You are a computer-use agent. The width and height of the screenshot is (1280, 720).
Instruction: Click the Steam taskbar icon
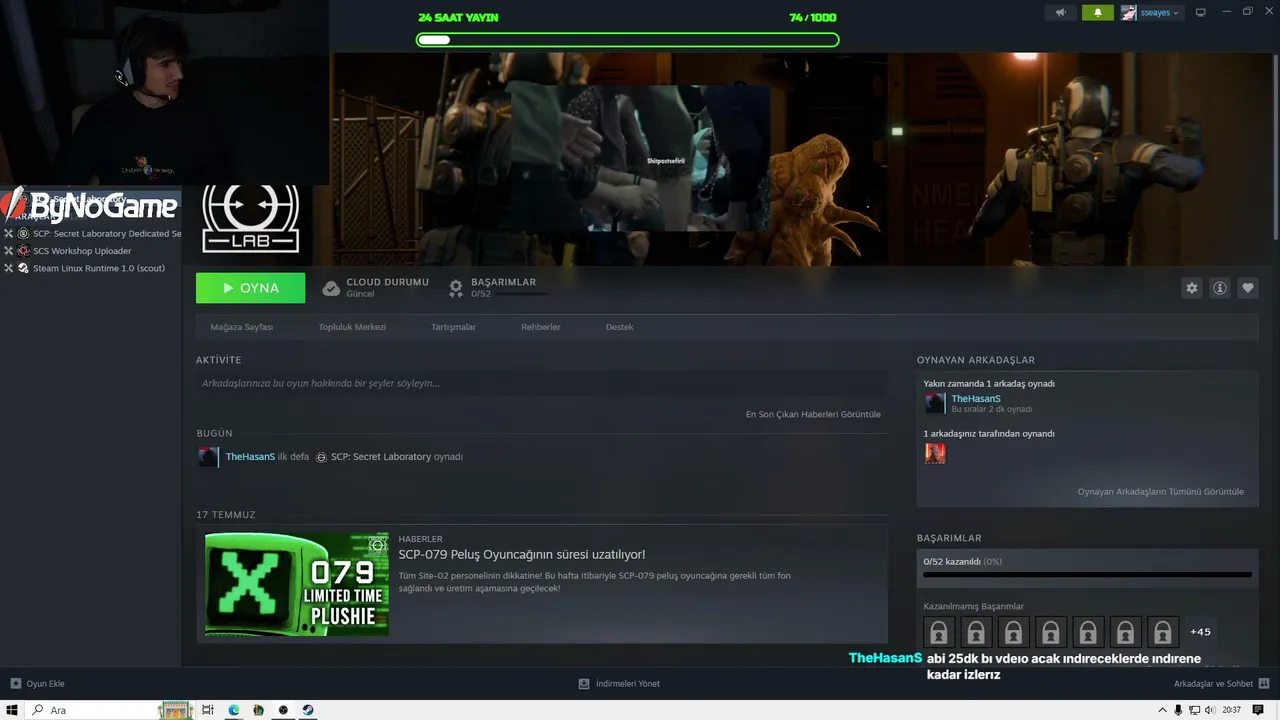click(x=308, y=710)
